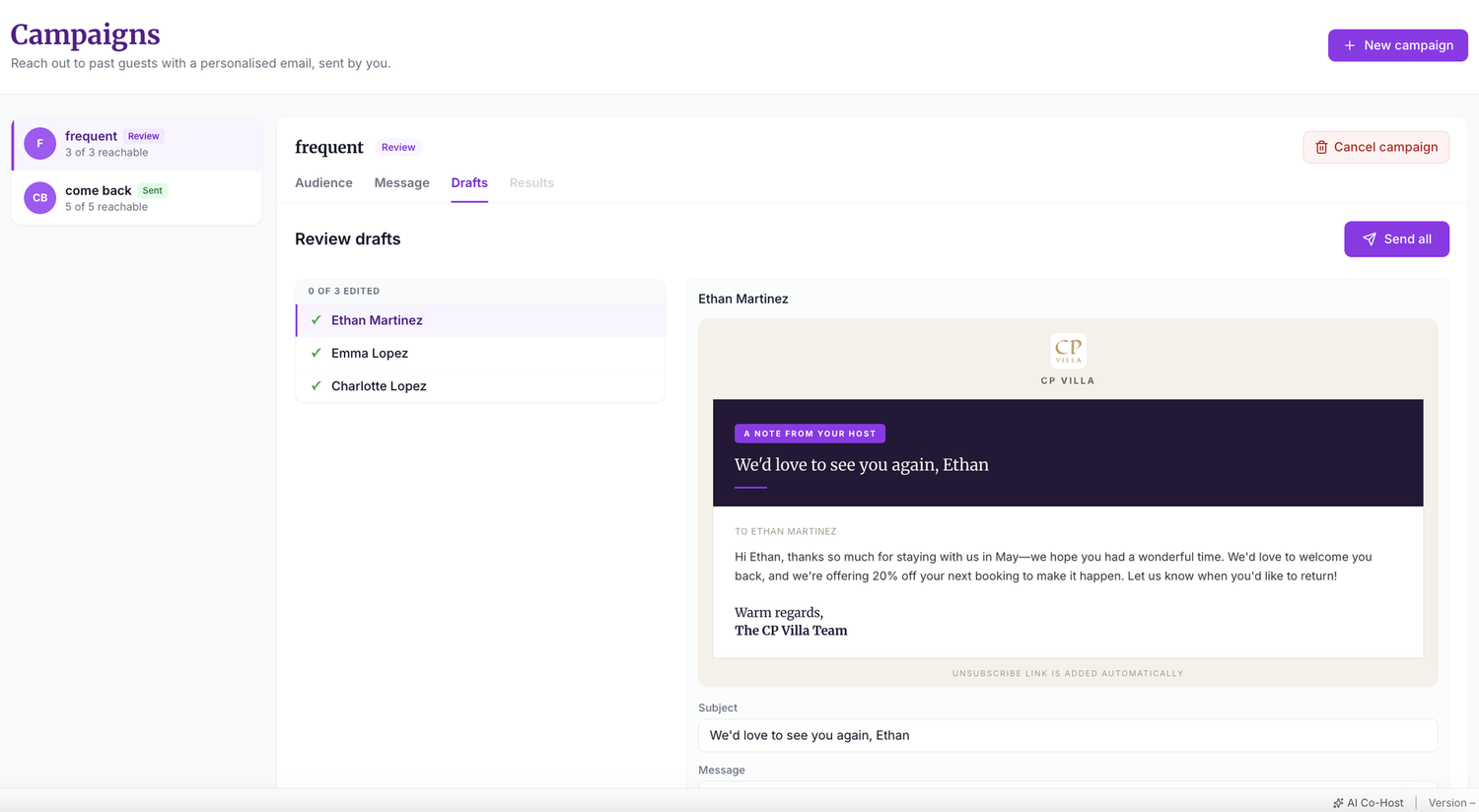Click The CP Villa Team signature
Image resolution: width=1479 pixels, height=812 pixels.
tap(791, 631)
